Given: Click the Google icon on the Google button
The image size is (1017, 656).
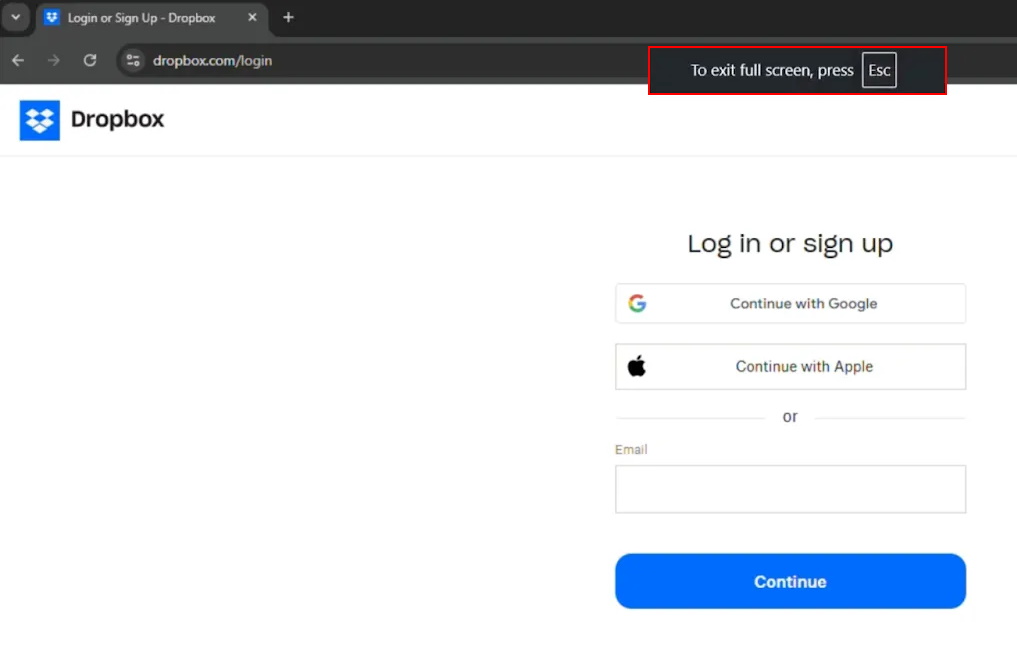Looking at the screenshot, I should (x=637, y=303).
